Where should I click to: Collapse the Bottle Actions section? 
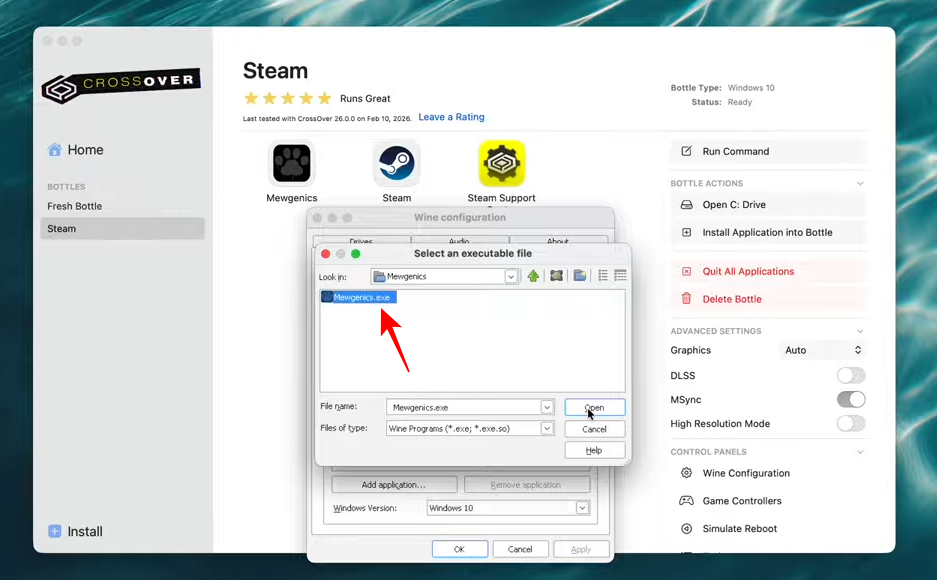[x=860, y=184]
